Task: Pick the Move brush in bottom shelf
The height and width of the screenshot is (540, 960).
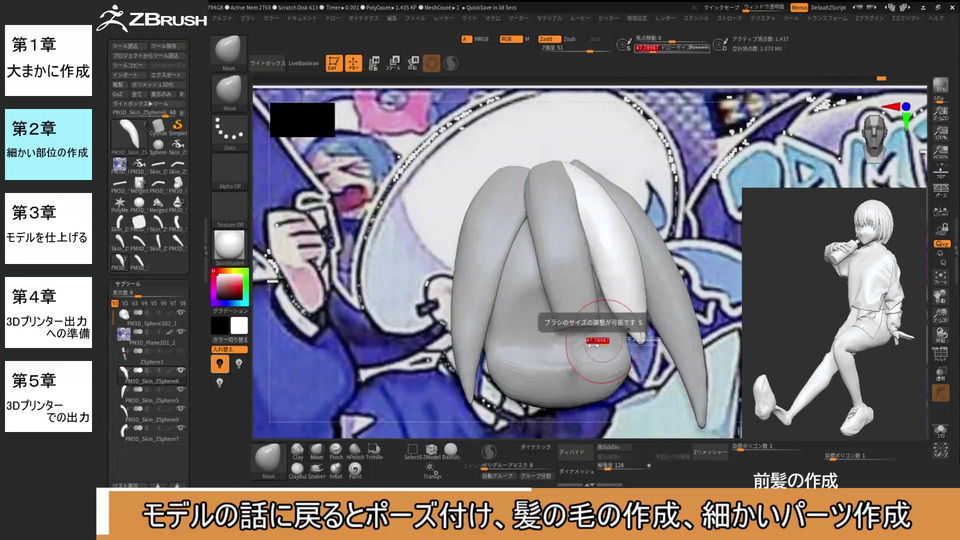Action: point(317,452)
